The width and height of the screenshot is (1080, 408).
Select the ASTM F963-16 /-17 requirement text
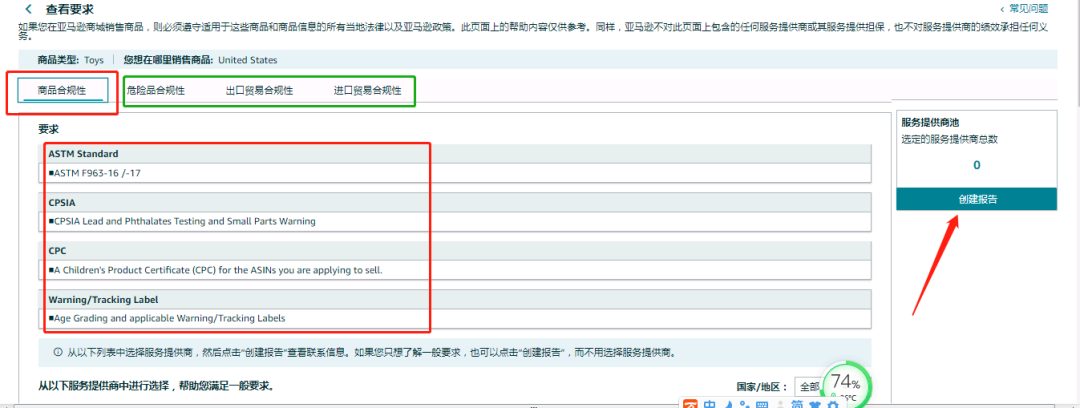(x=95, y=174)
